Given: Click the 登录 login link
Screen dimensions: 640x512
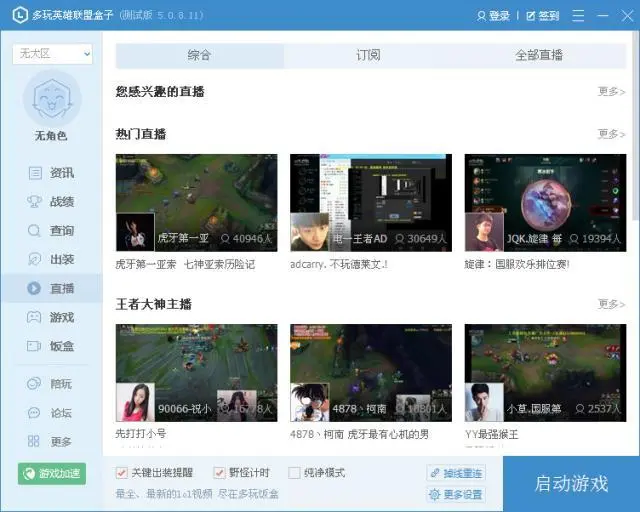Looking at the screenshot, I should tap(494, 16).
